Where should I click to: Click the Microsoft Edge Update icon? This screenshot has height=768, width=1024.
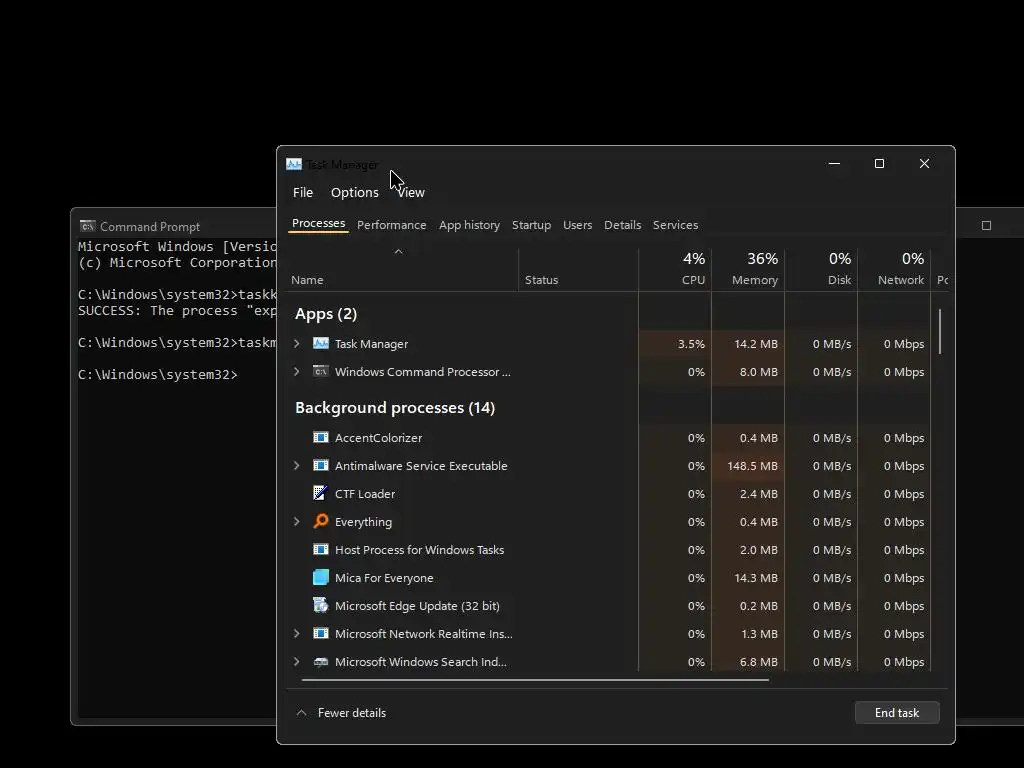321,605
